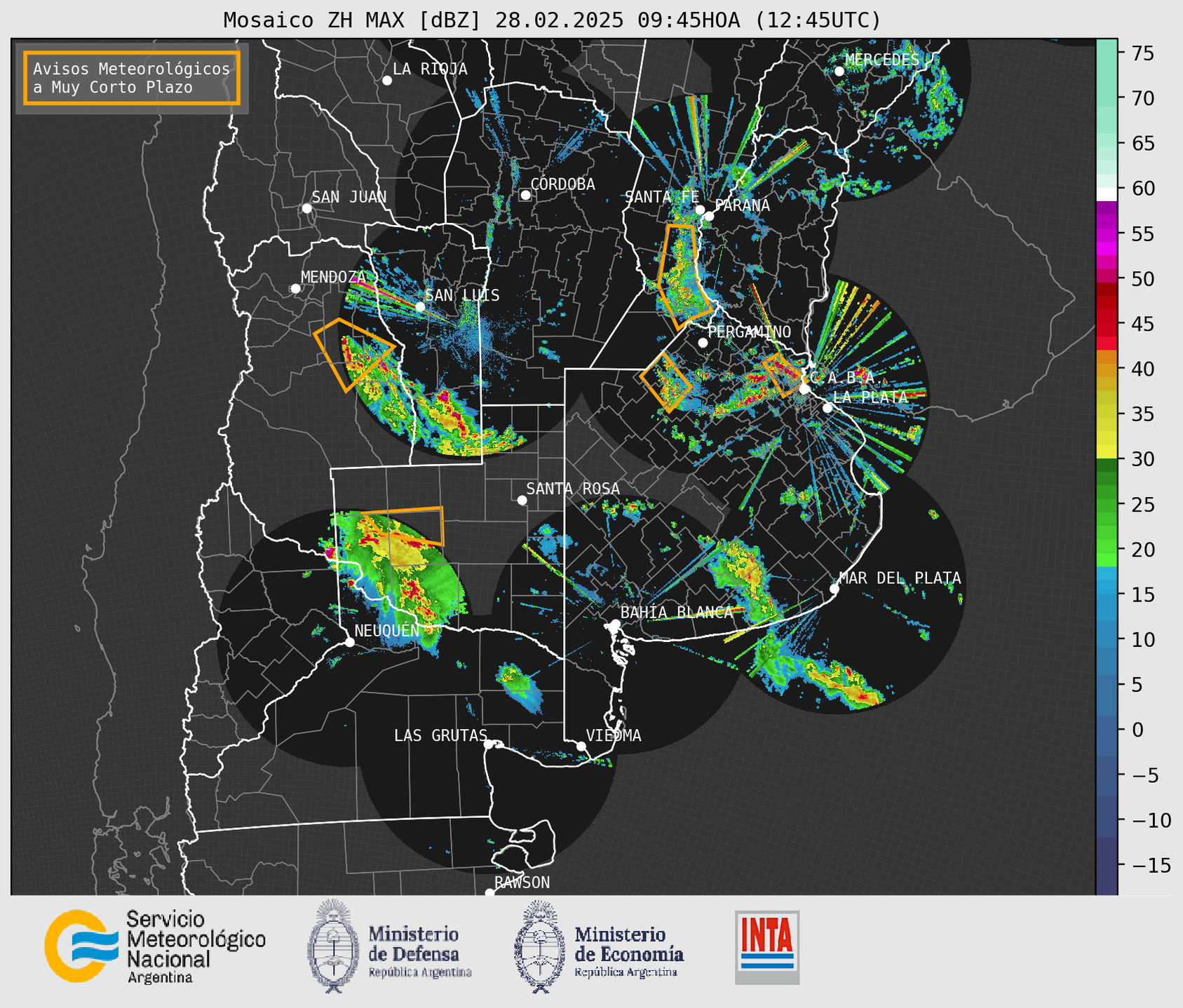Select the LA RIOJA city marker
This screenshot has width=1183, height=1008.
click(x=387, y=81)
